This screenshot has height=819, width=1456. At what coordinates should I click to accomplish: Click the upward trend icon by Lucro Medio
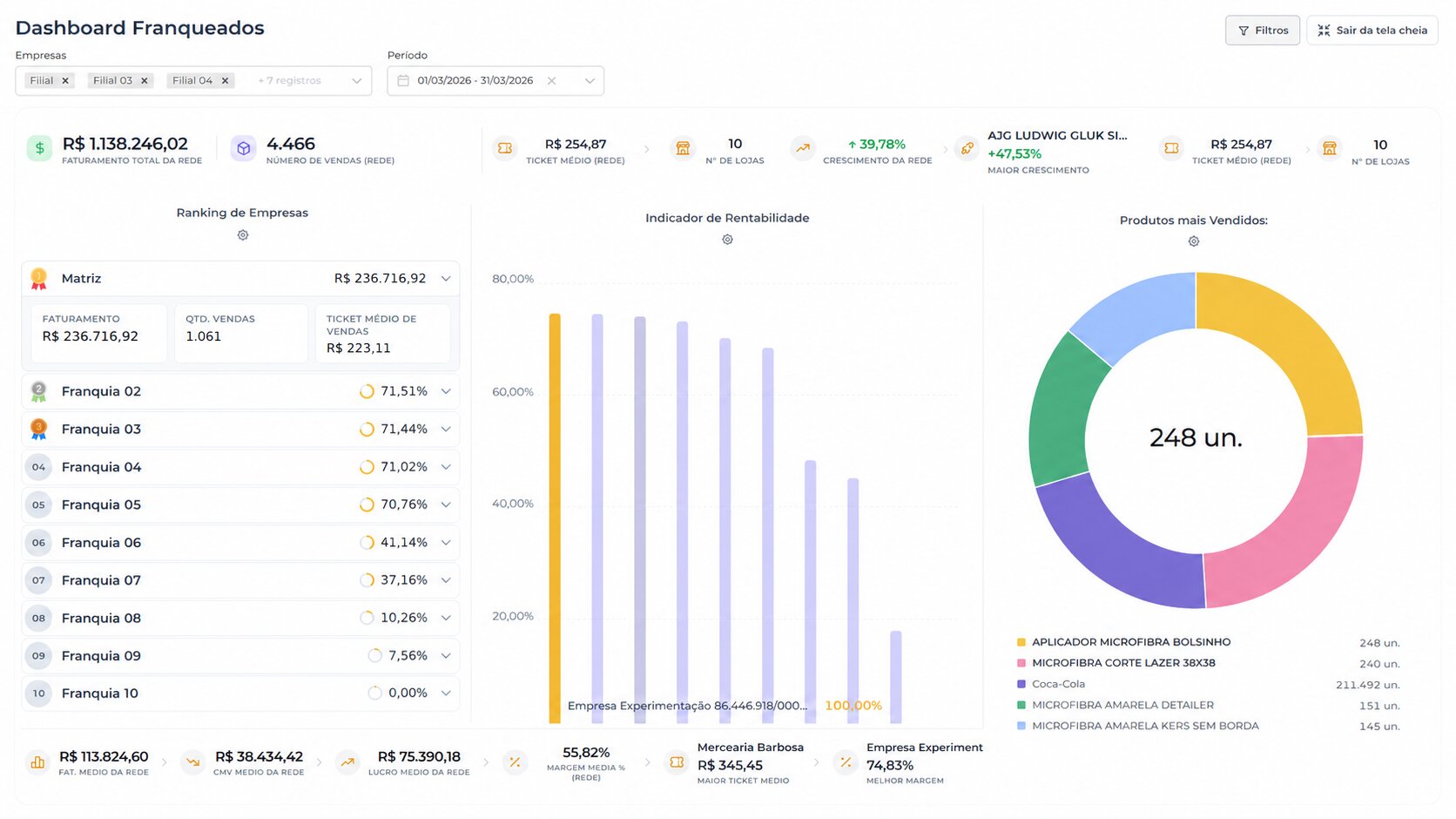[347, 762]
